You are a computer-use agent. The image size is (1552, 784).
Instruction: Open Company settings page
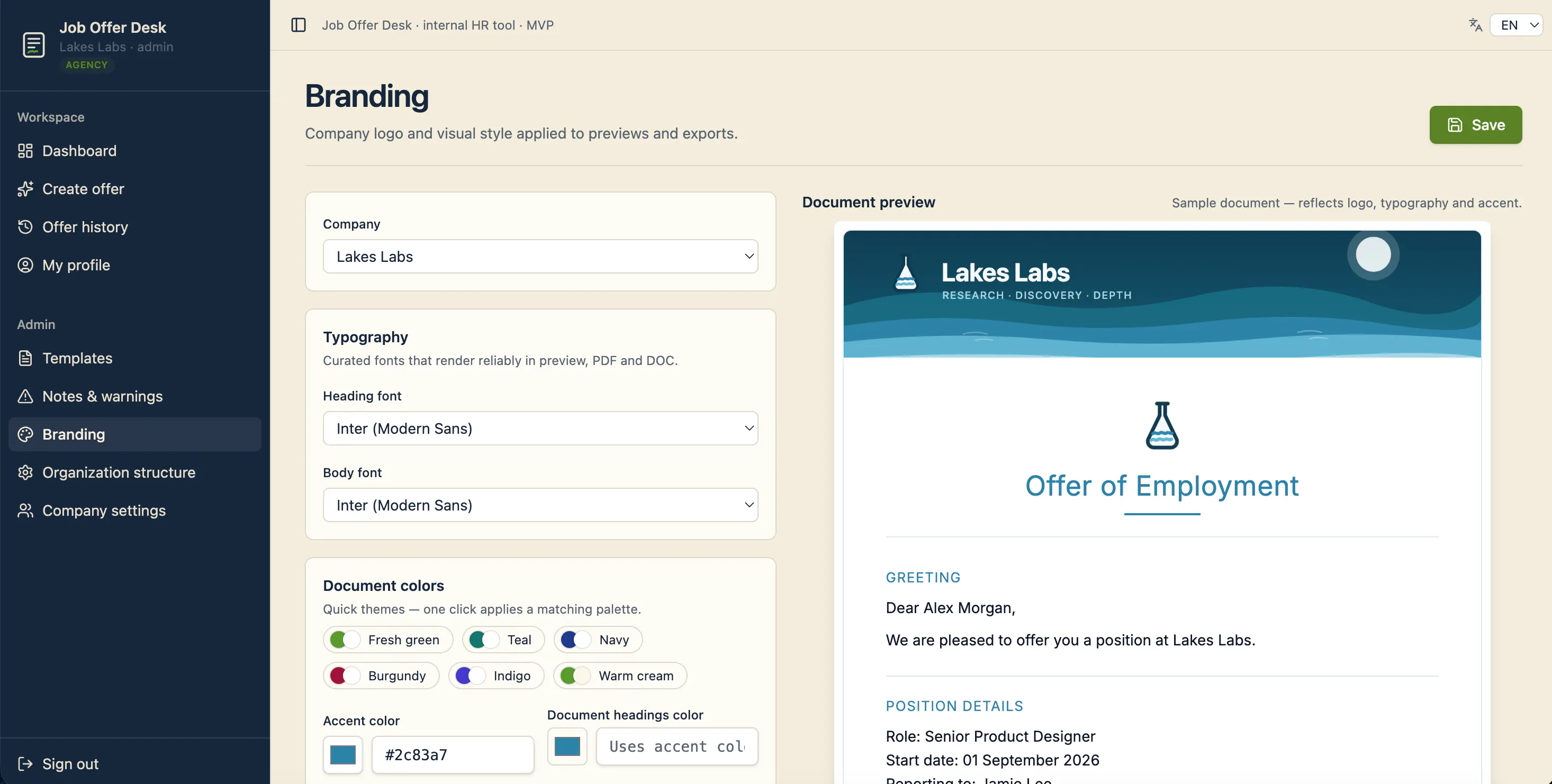(135, 510)
